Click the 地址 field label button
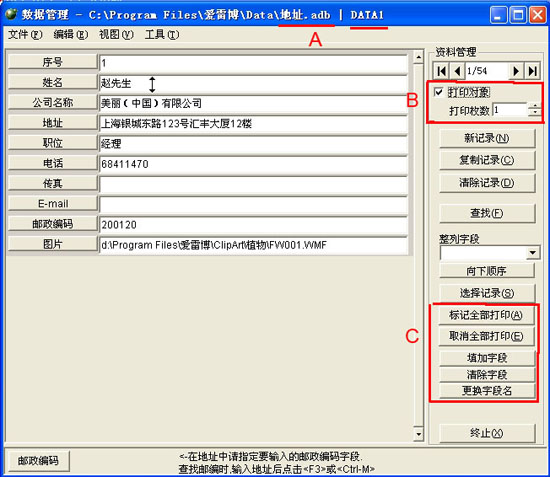The height and width of the screenshot is (477, 550). pos(53,123)
